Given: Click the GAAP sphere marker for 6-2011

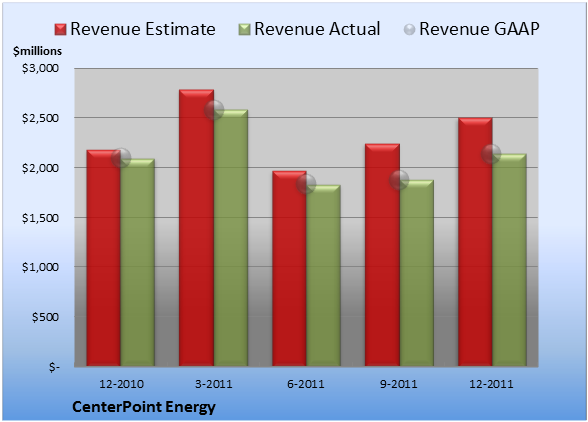Looking at the screenshot, I should [306, 184].
